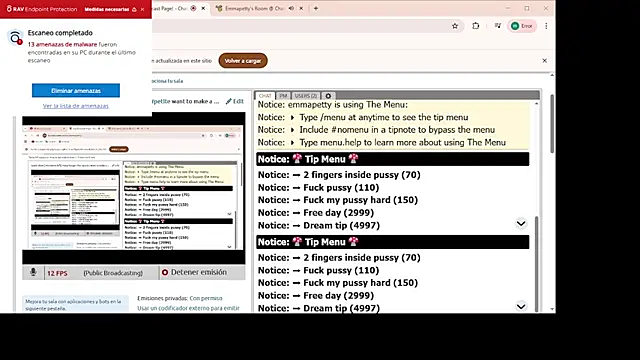The image size is (640, 360).
Task: Open the Chrome three-dot menu
Action: pos(546,26)
